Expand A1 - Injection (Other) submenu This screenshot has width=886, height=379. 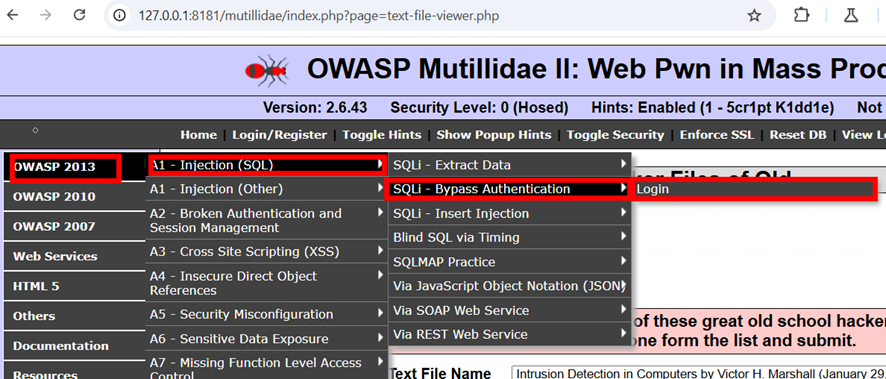click(266, 189)
